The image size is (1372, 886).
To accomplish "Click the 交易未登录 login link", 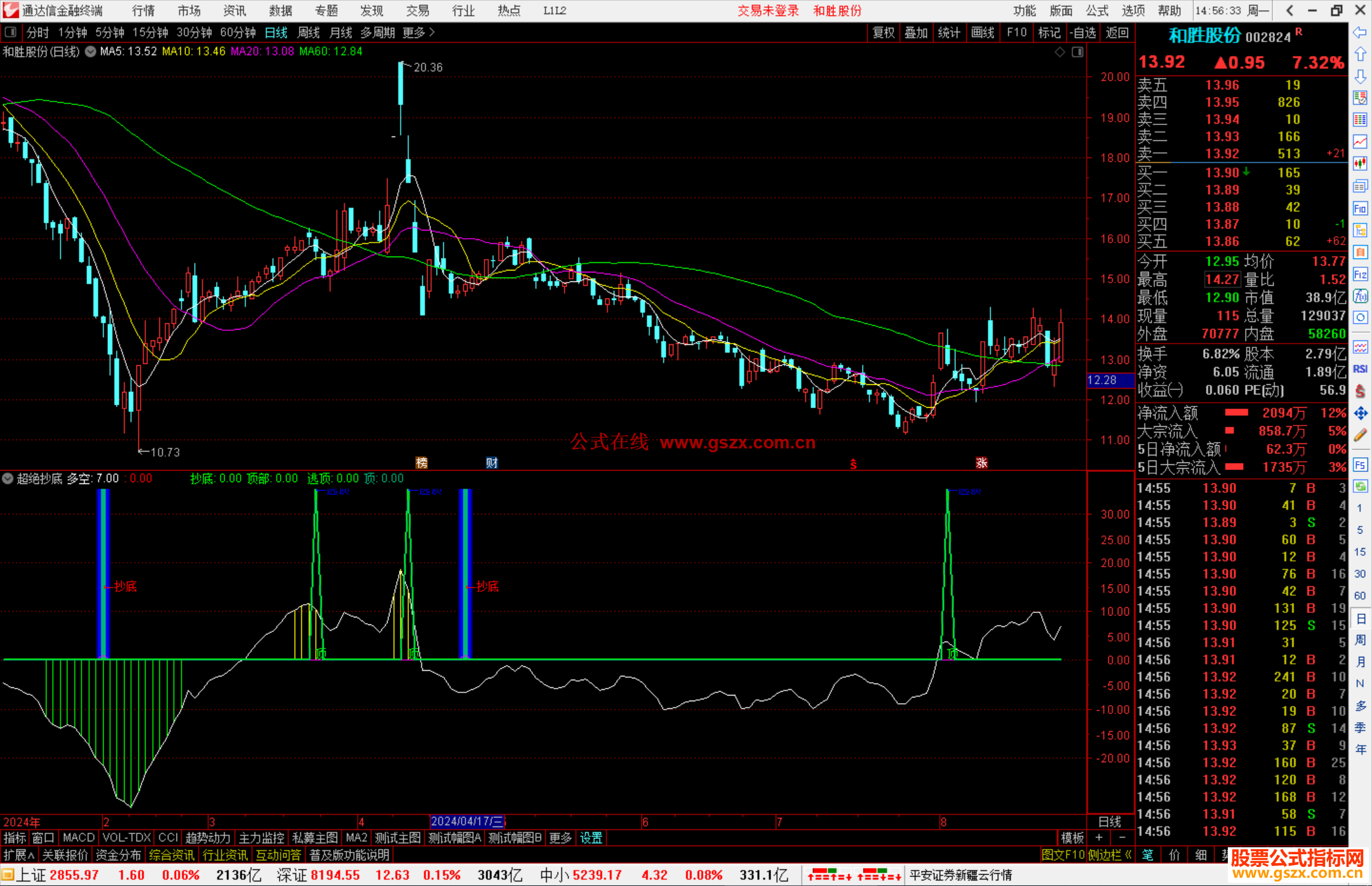I will pos(767,10).
